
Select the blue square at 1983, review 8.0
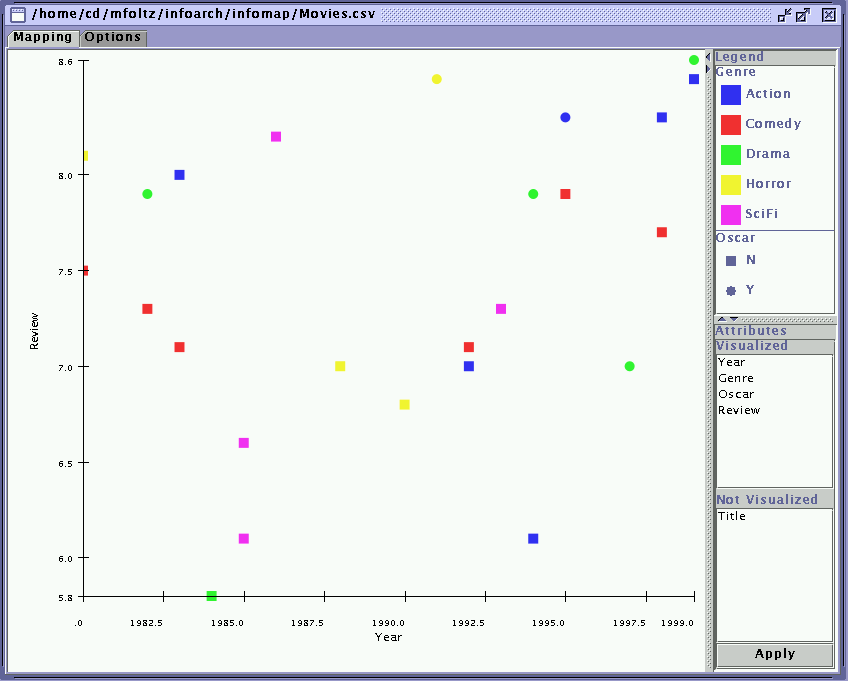[180, 175]
